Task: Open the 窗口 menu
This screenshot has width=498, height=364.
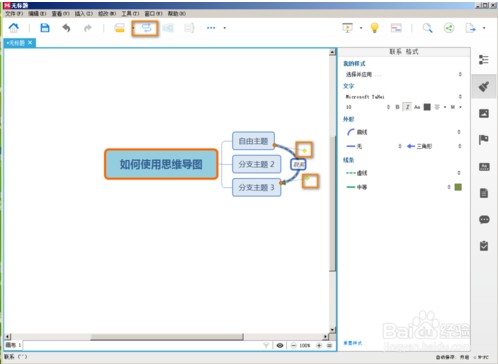Action: tap(153, 14)
